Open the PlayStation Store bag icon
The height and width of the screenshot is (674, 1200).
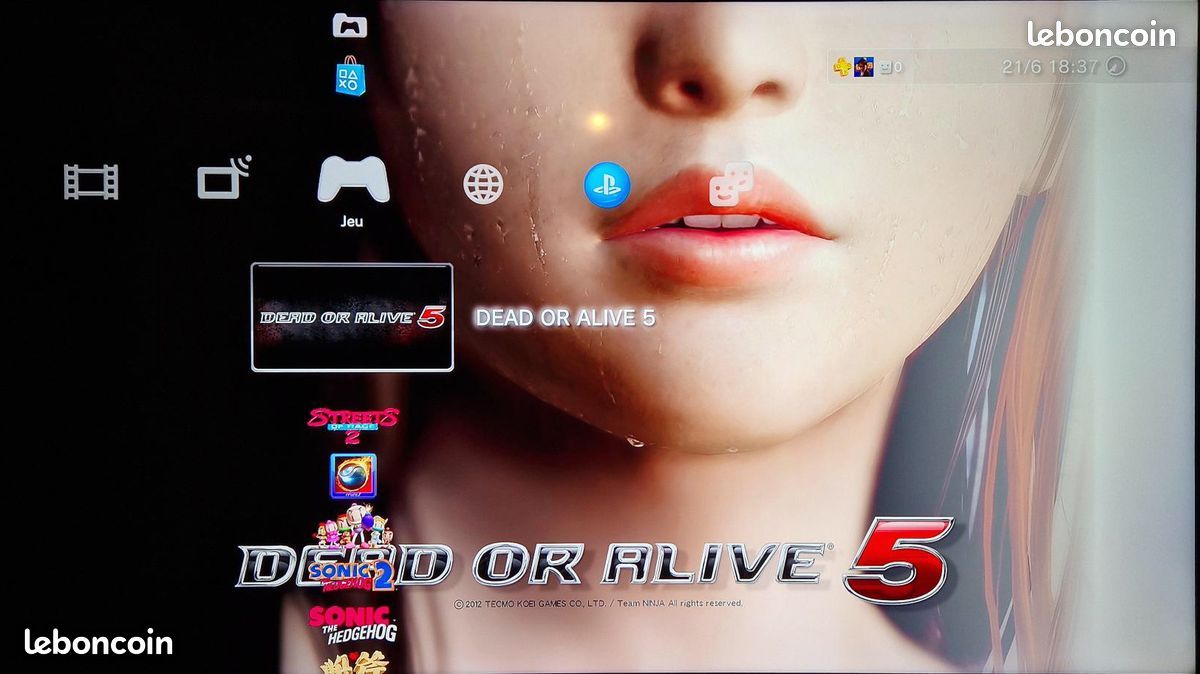(x=349, y=77)
